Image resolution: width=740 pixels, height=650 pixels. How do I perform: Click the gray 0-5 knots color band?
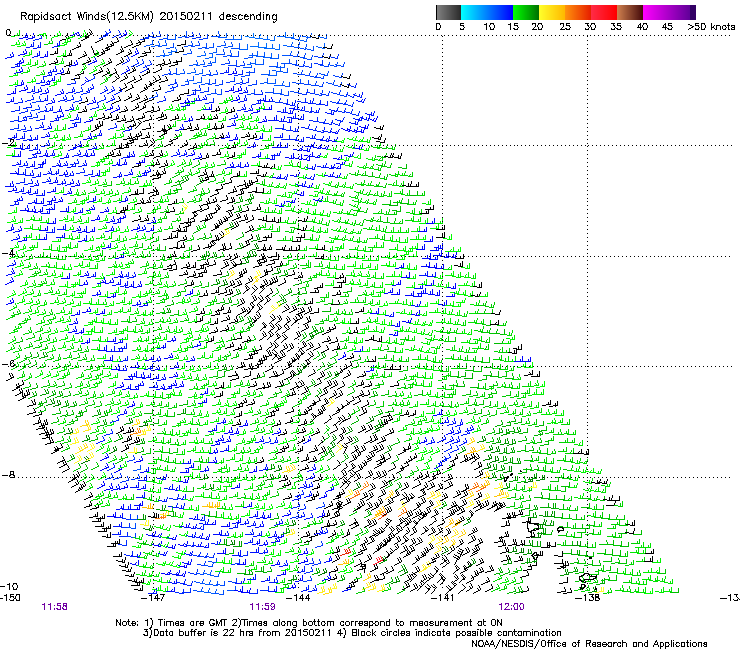[x=448, y=12]
